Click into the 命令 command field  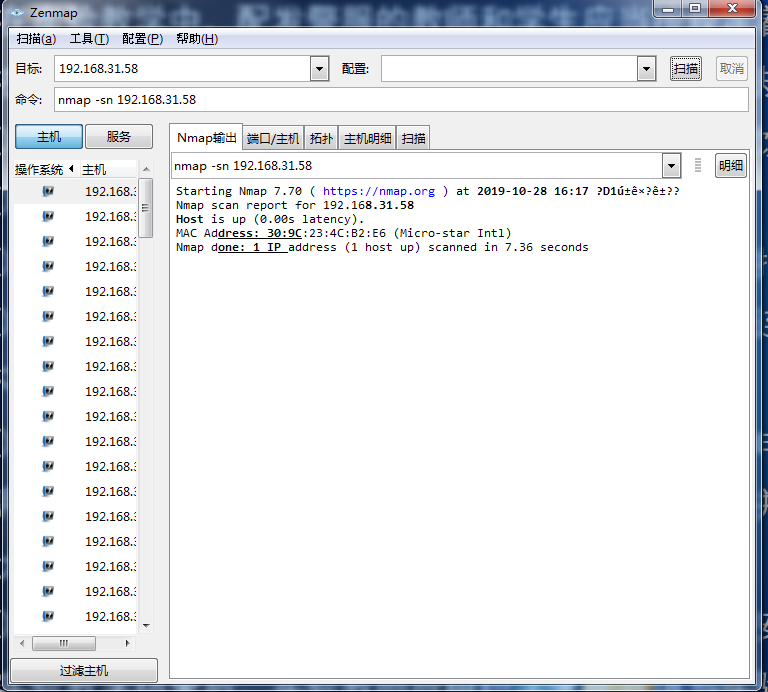point(401,100)
